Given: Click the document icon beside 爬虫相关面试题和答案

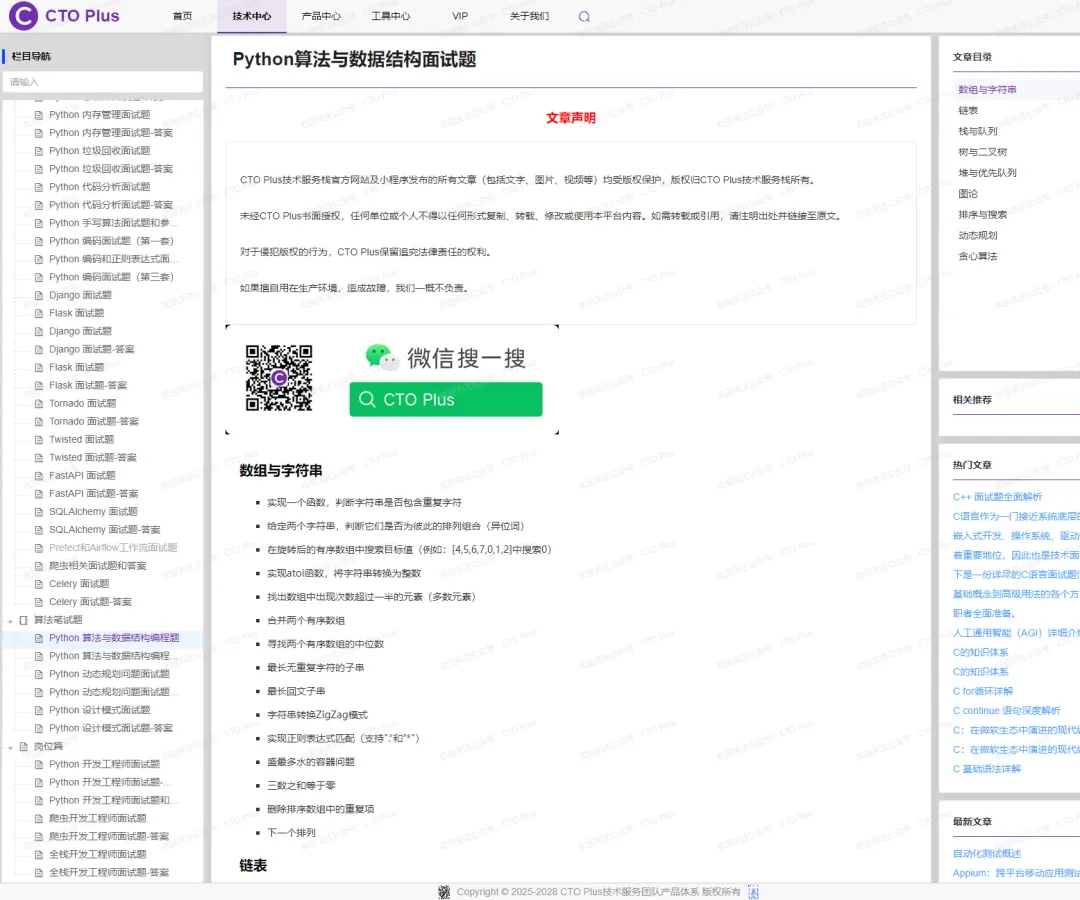Looking at the screenshot, I should coord(39,566).
